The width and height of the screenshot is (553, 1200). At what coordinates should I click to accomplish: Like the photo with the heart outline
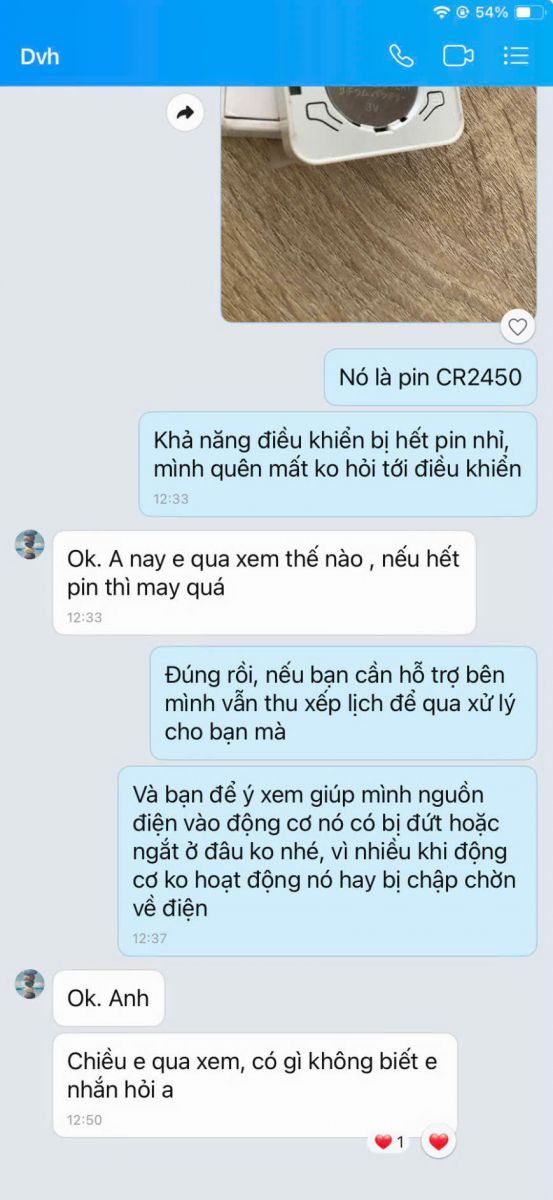pyautogui.click(x=517, y=326)
